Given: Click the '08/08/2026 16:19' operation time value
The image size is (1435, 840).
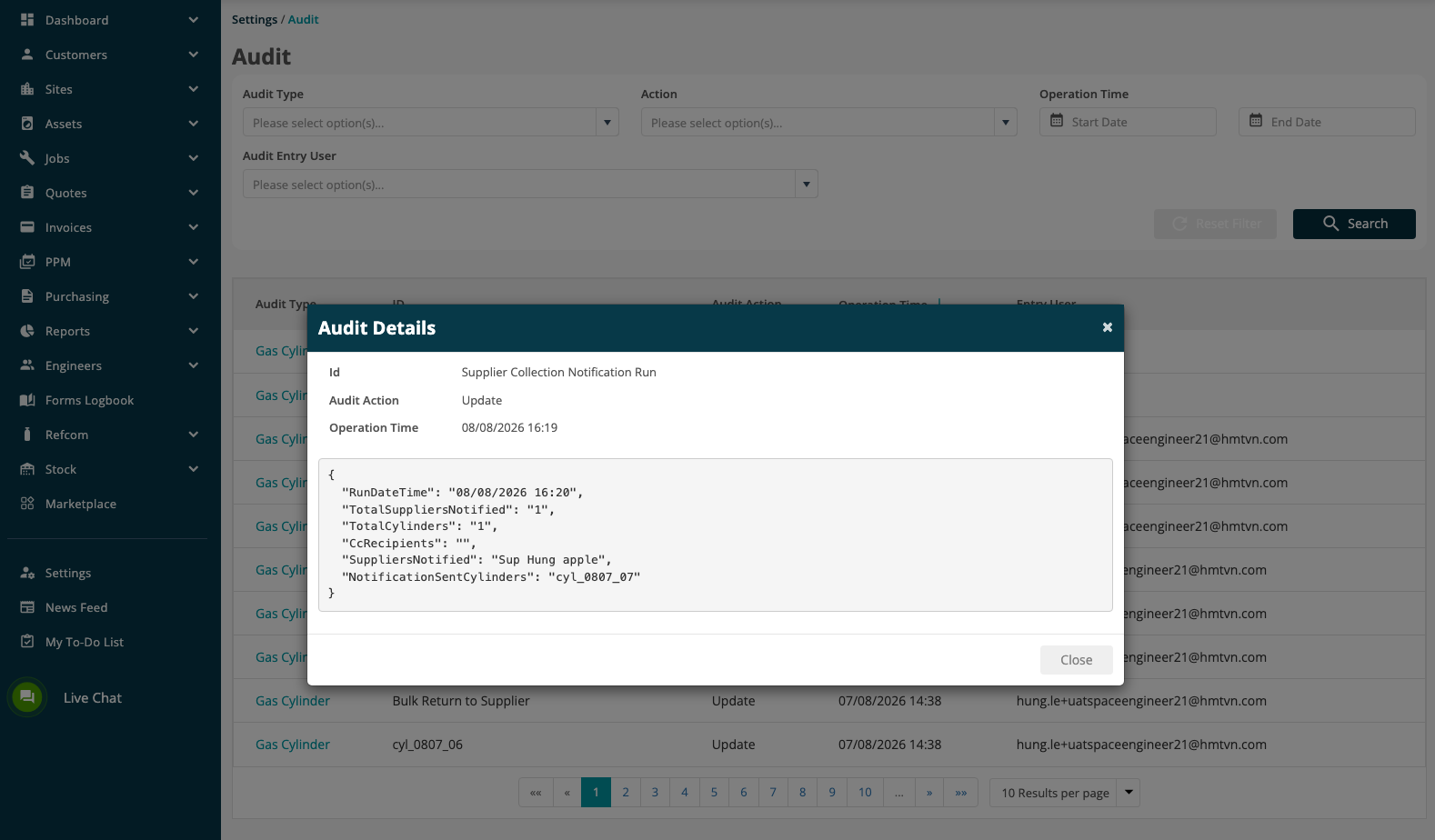Looking at the screenshot, I should [x=509, y=427].
